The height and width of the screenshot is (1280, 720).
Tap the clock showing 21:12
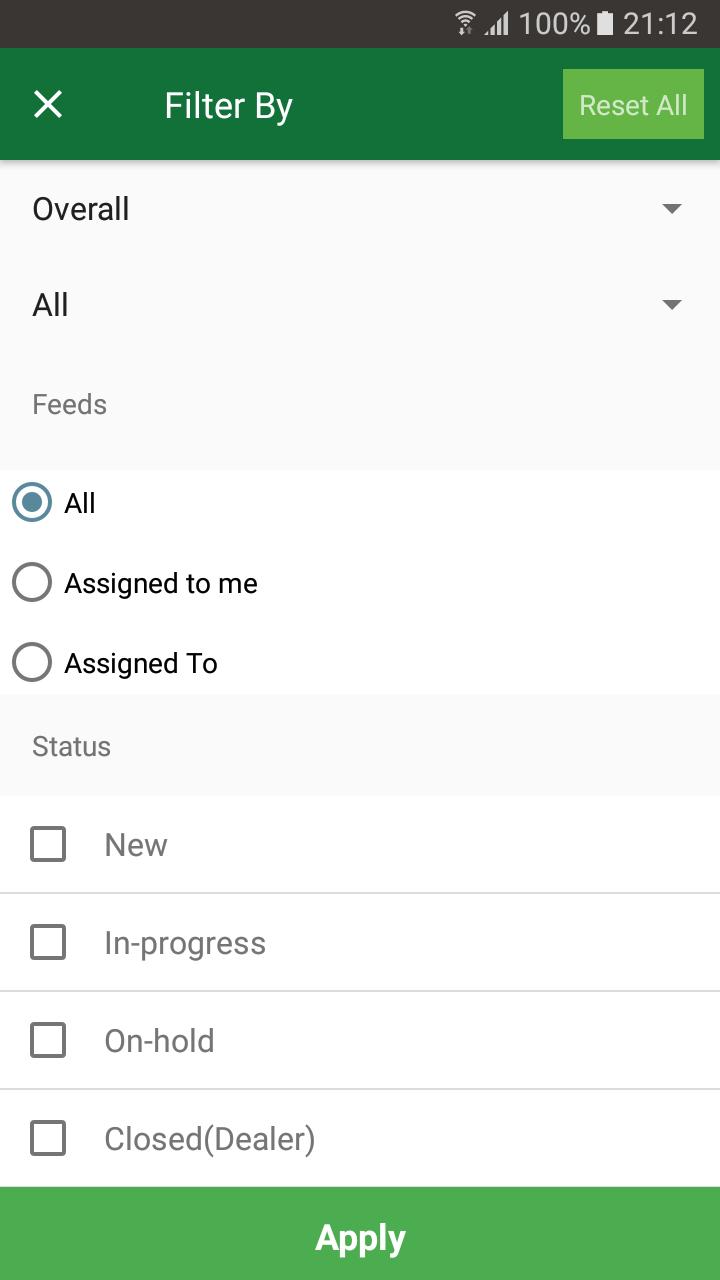[x=660, y=23]
